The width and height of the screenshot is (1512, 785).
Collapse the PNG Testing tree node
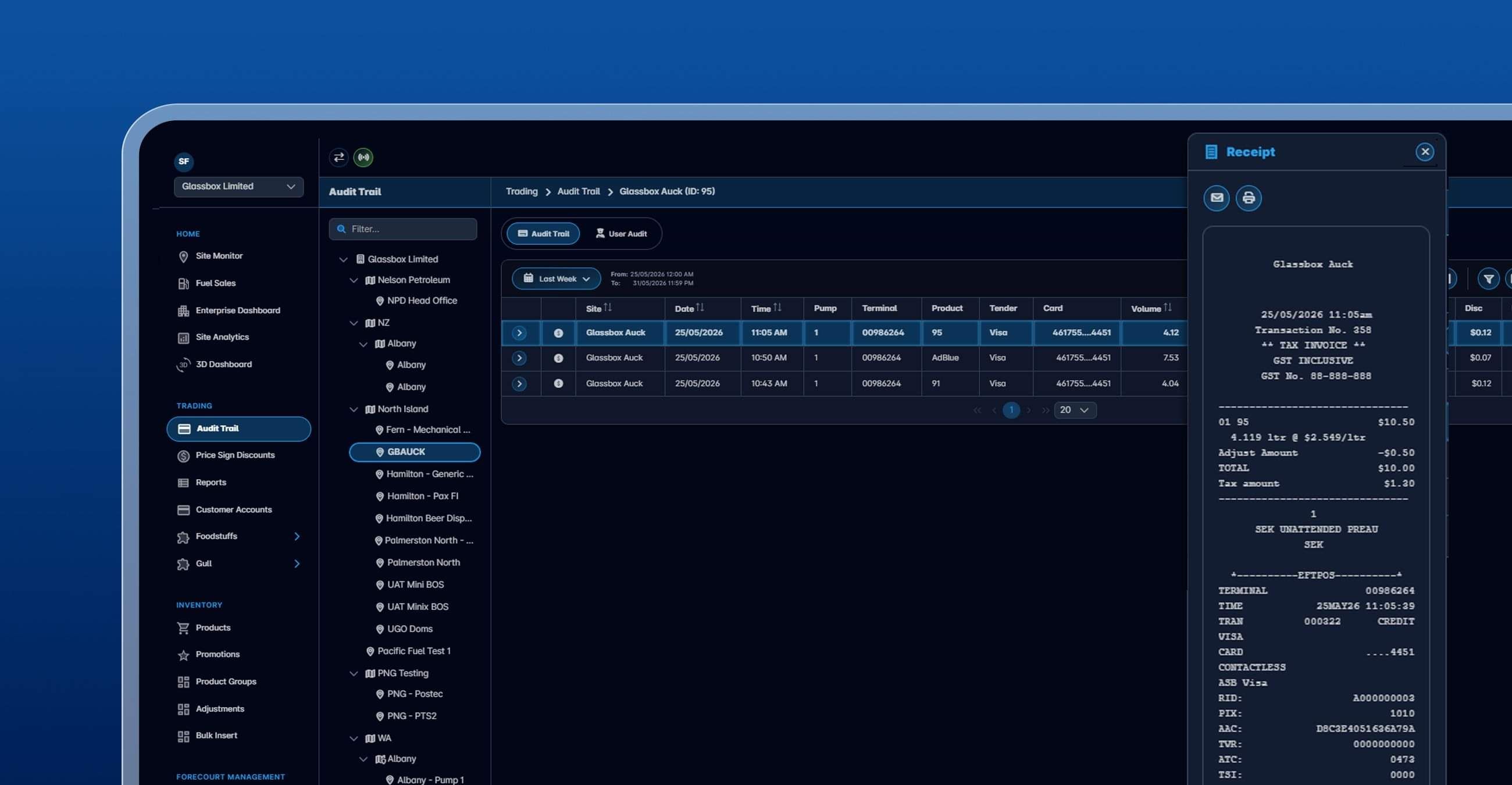[x=354, y=673]
